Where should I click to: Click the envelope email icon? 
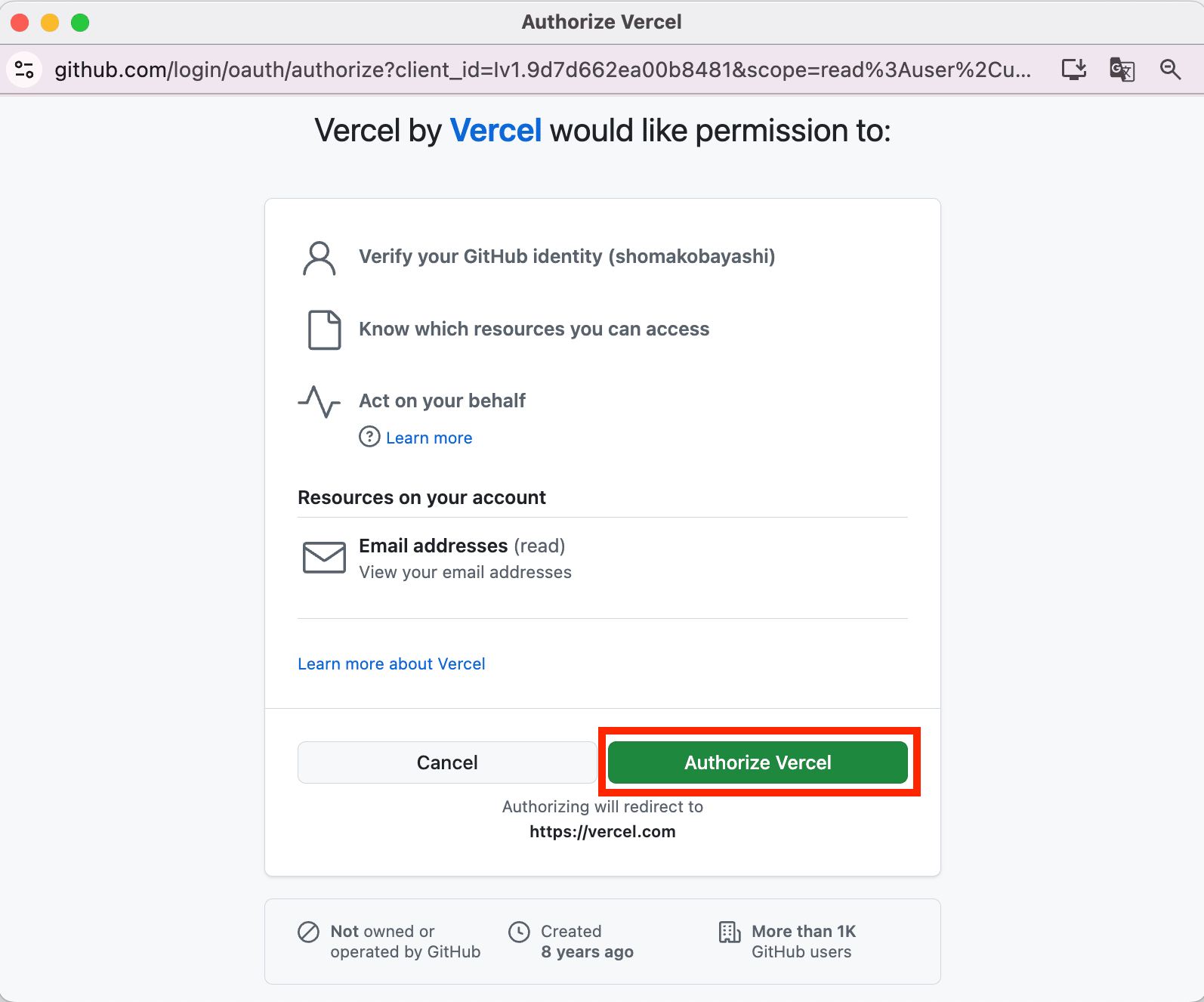324,557
